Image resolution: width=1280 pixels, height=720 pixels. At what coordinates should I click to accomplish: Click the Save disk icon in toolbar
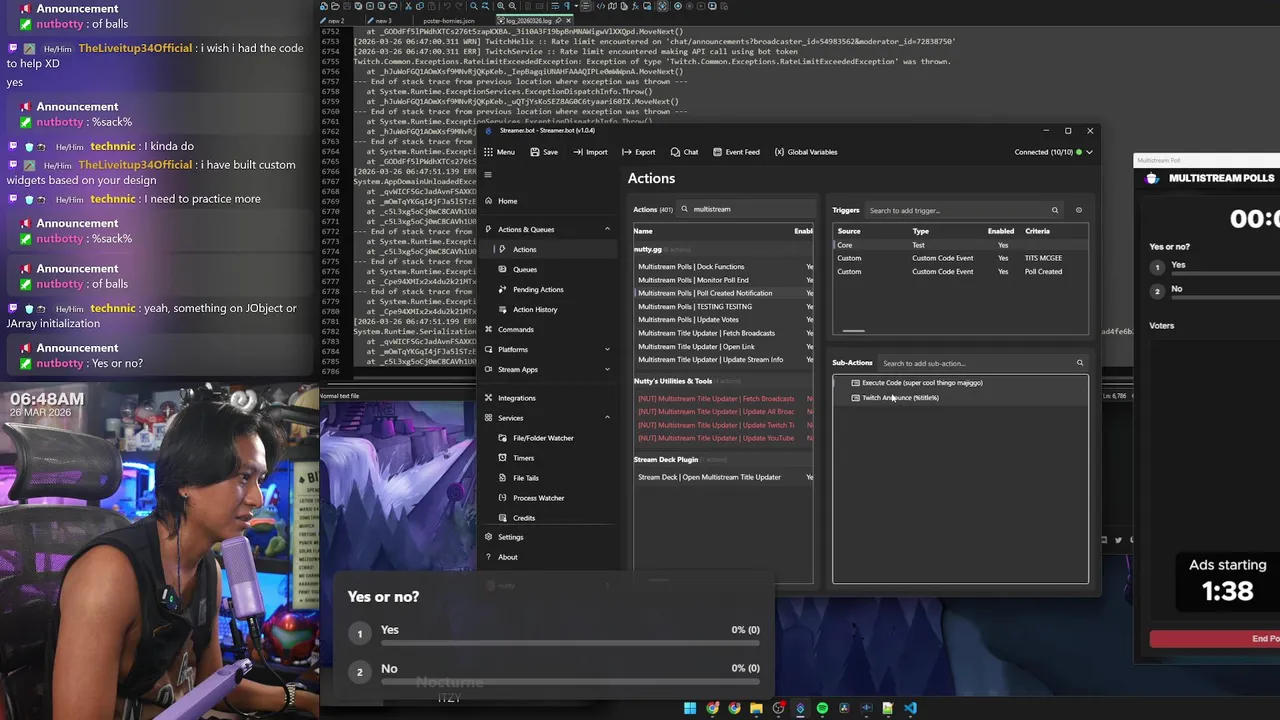coord(535,152)
